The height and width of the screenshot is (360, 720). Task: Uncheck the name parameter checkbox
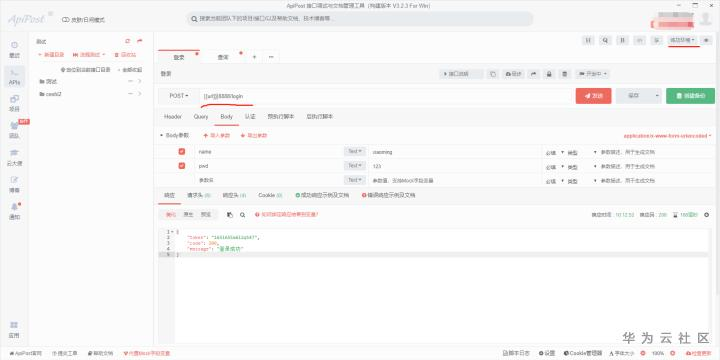coord(182,152)
